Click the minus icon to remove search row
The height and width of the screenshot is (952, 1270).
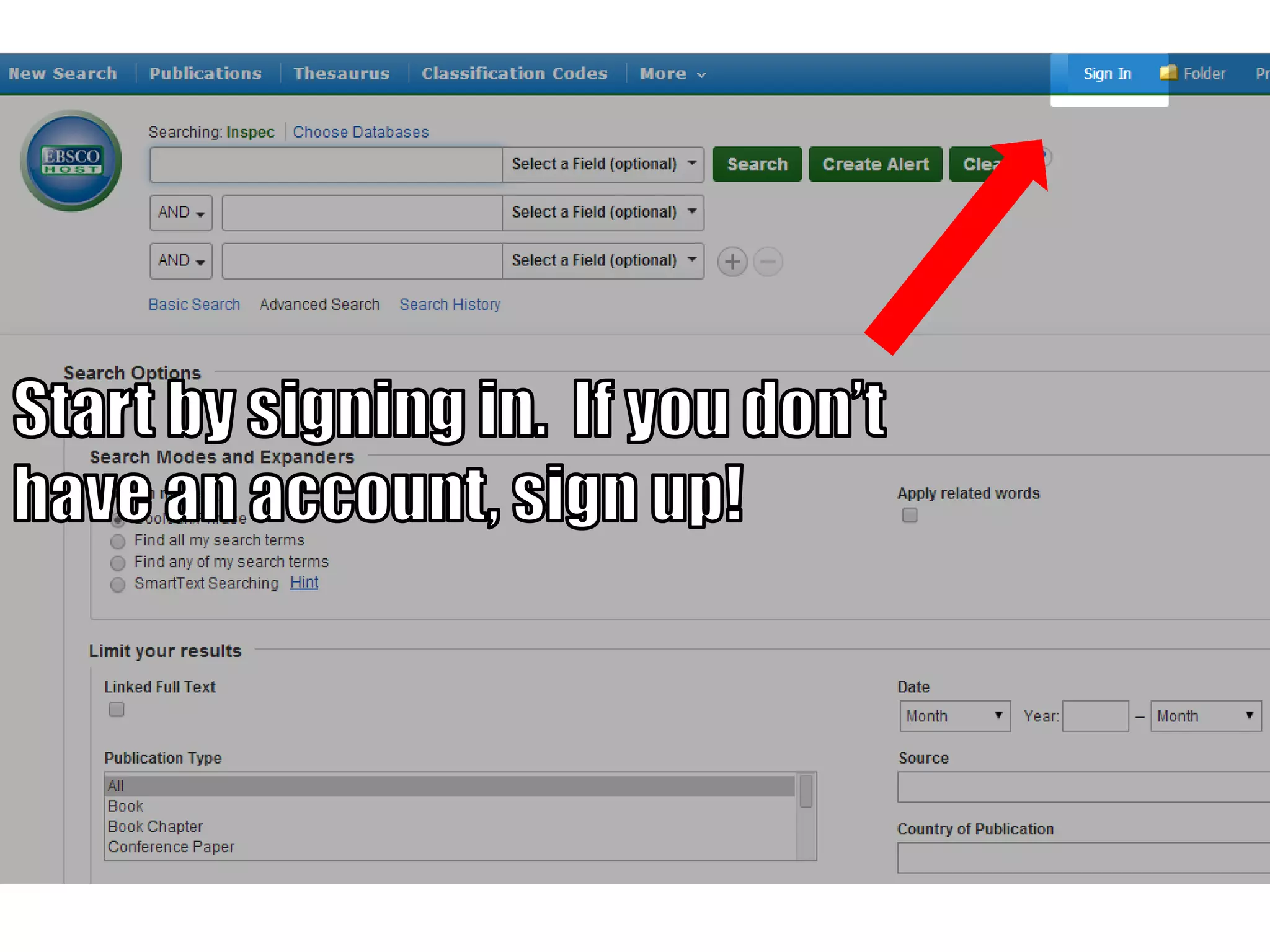(768, 262)
